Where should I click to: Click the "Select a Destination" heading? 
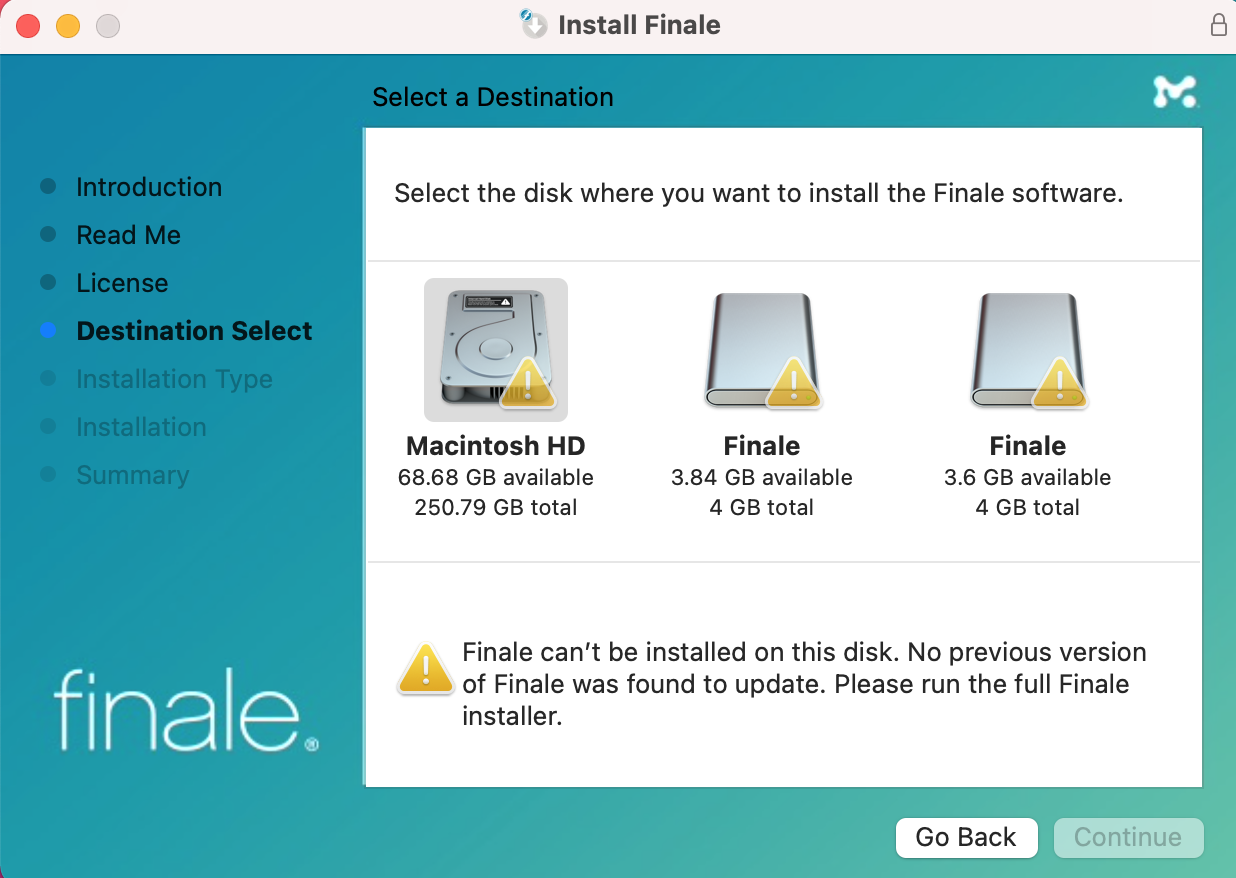(x=492, y=97)
